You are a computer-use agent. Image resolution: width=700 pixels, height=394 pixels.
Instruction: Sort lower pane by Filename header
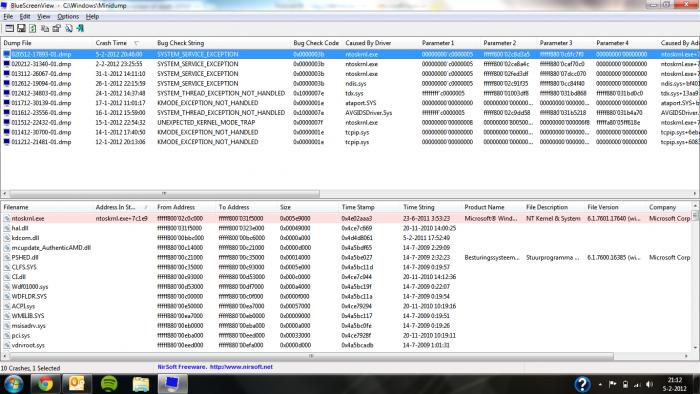[46, 207]
